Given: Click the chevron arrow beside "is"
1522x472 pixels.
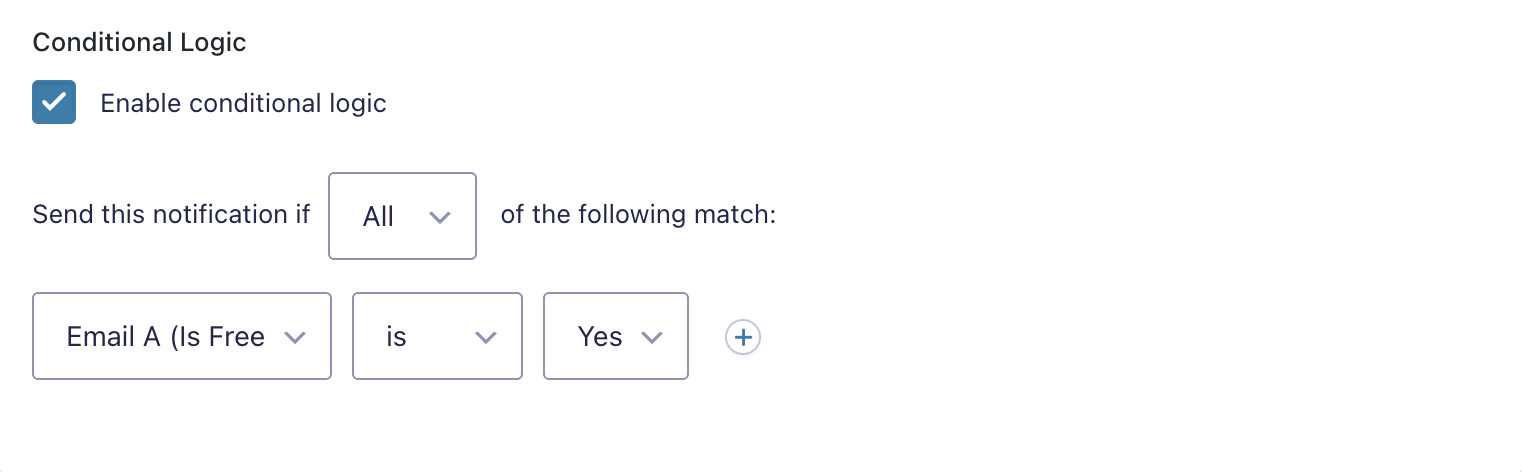Looking at the screenshot, I should 485,338.
